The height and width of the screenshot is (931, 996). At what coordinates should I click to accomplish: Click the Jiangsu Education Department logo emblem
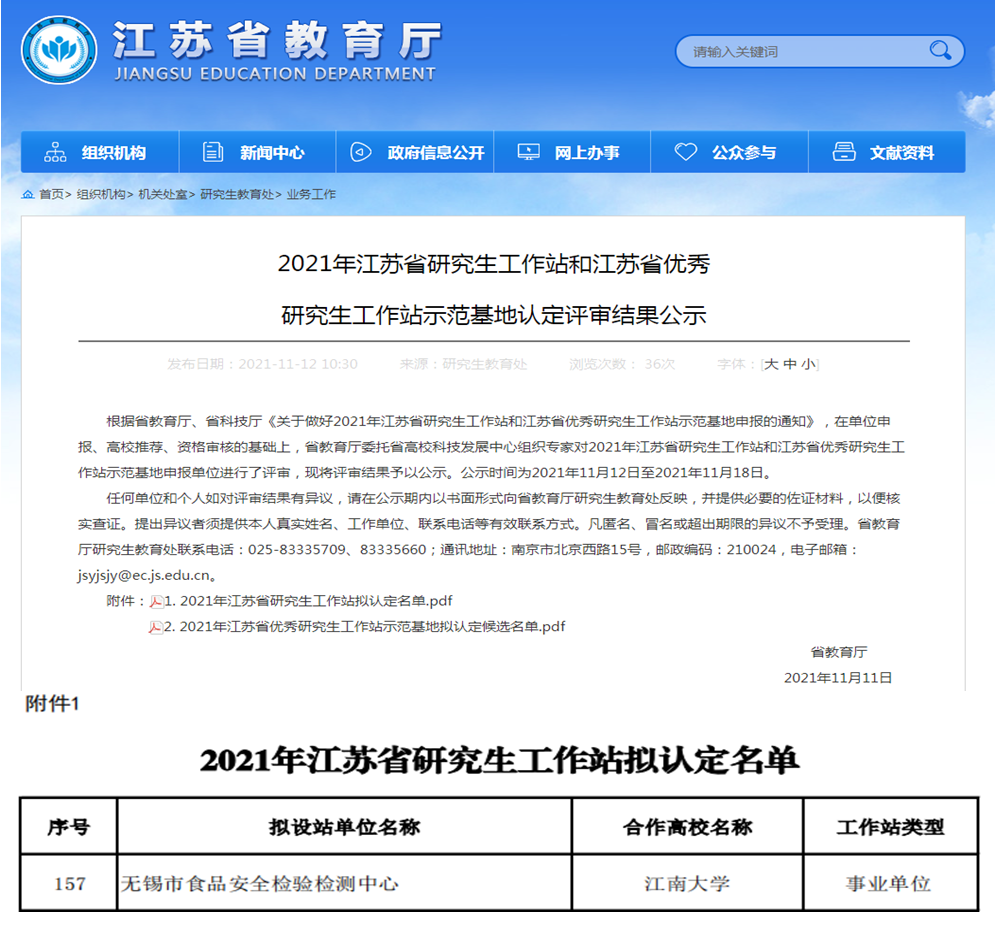59,50
